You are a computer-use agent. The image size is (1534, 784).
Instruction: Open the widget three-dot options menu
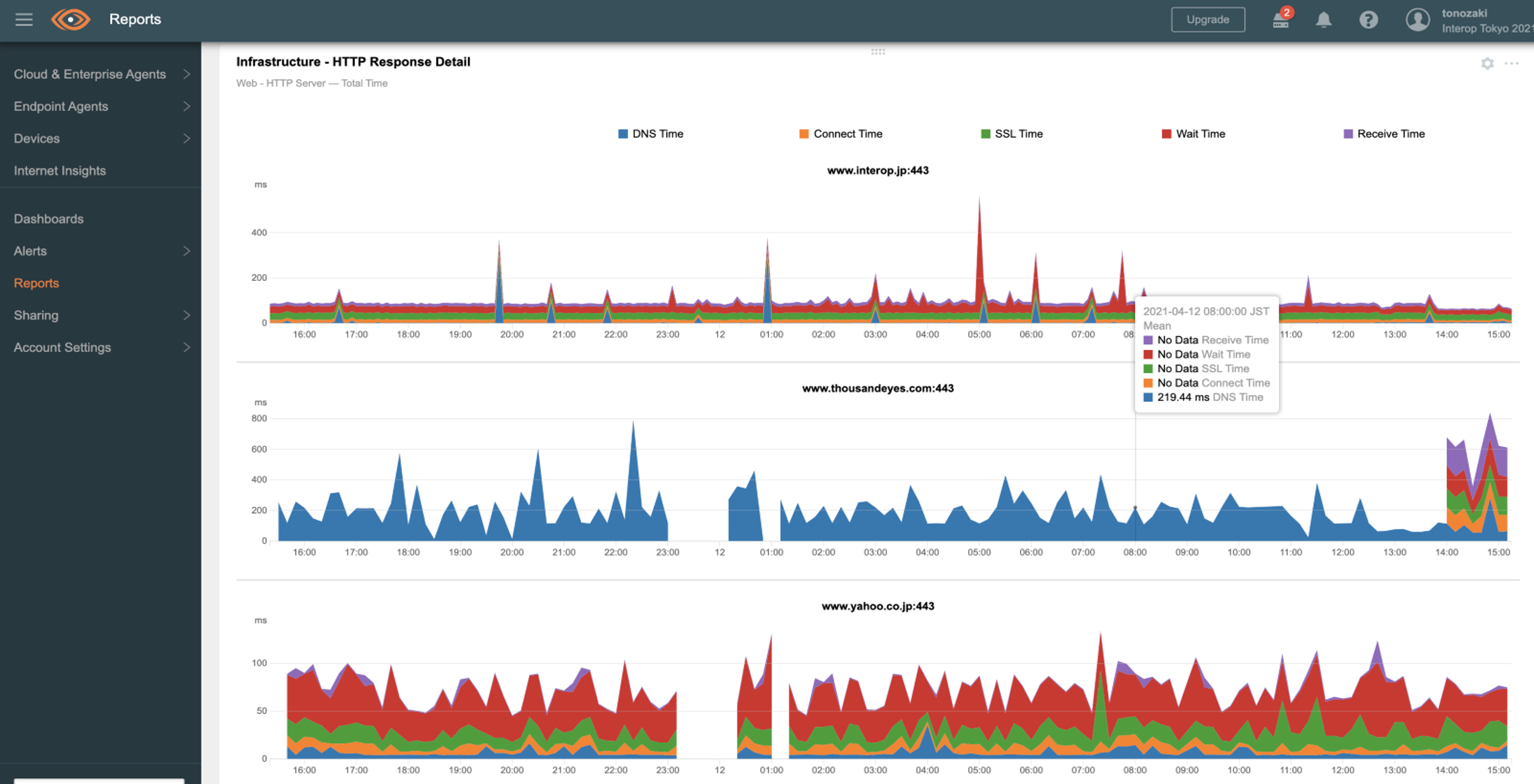tap(1512, 63)
